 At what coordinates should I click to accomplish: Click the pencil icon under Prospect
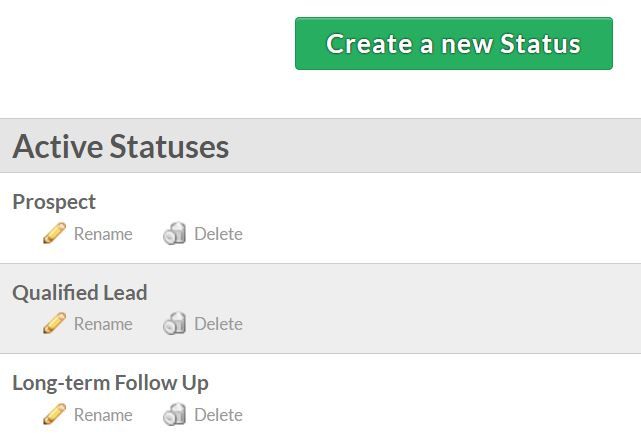pos(54,233)
